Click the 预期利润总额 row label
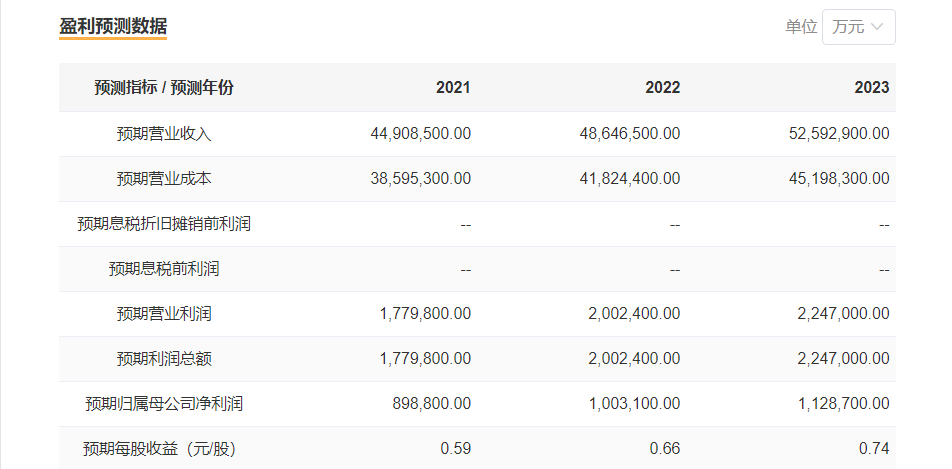952x469 pixels. click(x=164, y=359)
